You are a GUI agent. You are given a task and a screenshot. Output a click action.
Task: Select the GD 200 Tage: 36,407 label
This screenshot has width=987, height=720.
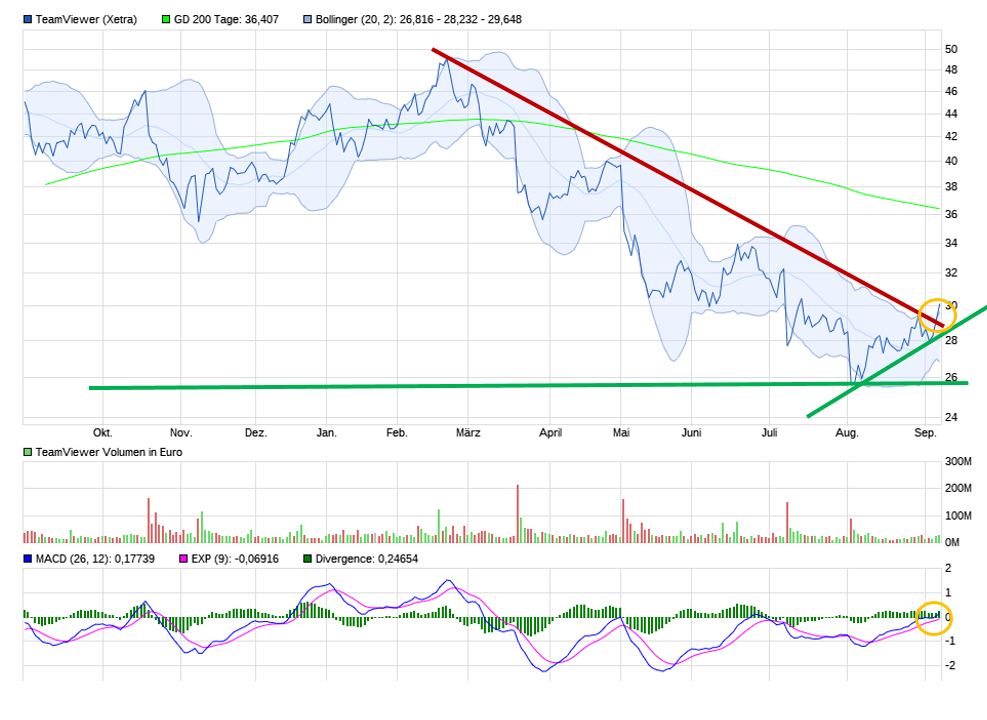(226, 20)
